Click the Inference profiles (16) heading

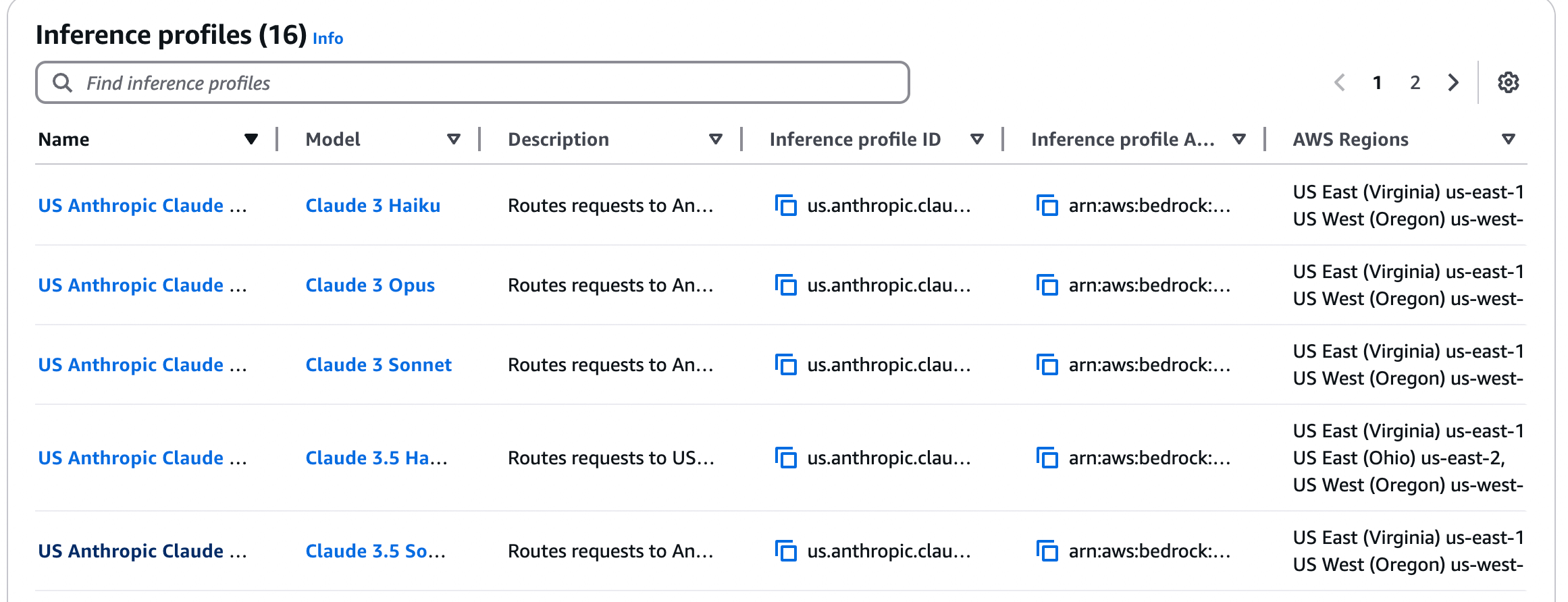point(171,35)
